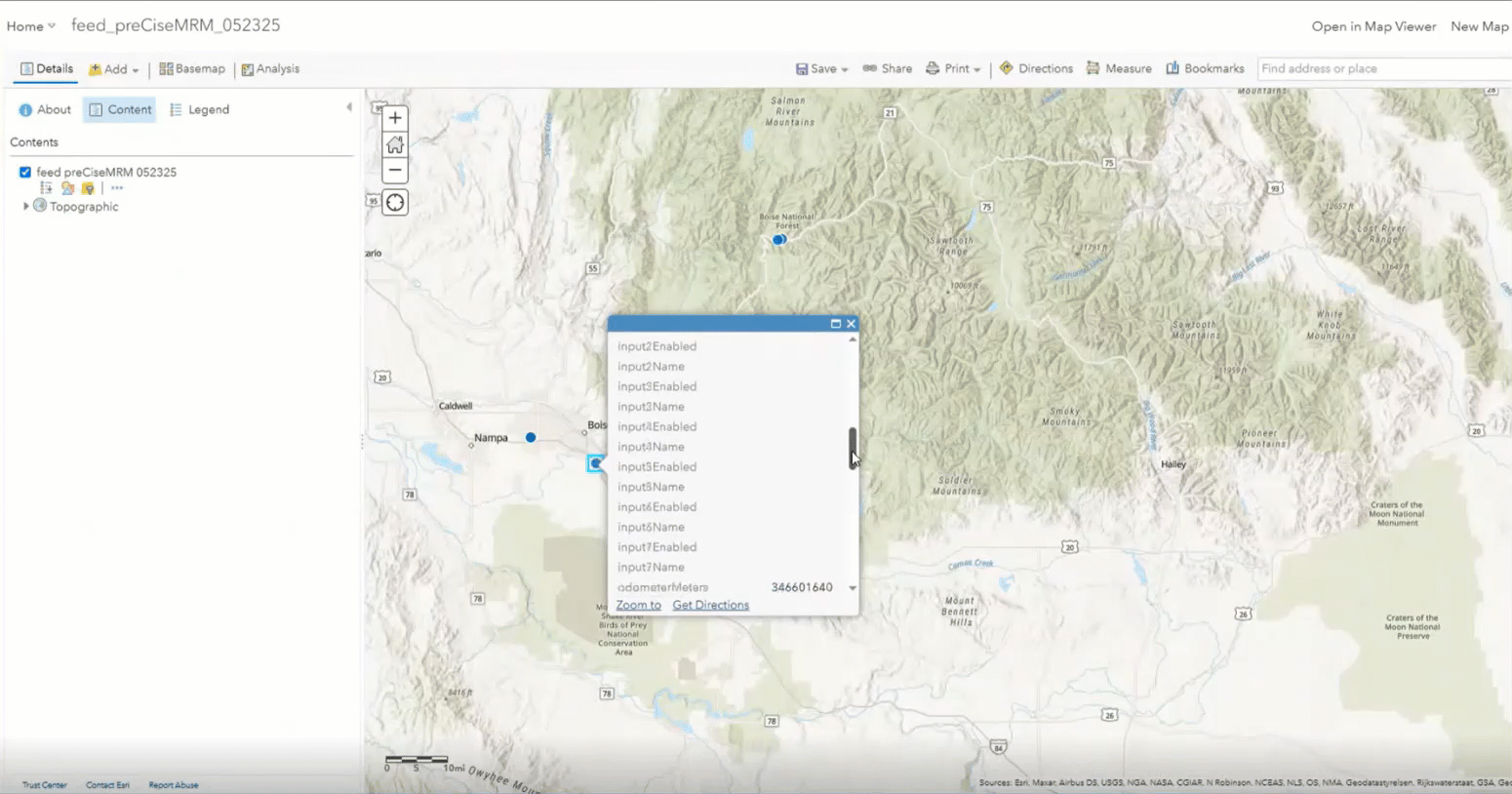
Task: Click the Filter icon for the feed layer
Action: pos(88,187)
